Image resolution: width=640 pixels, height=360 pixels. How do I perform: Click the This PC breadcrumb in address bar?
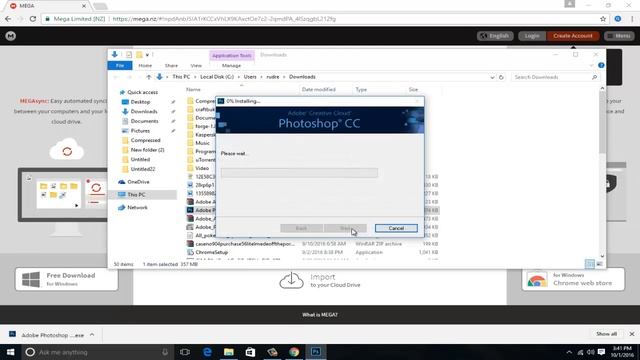(x=181, y=77)
